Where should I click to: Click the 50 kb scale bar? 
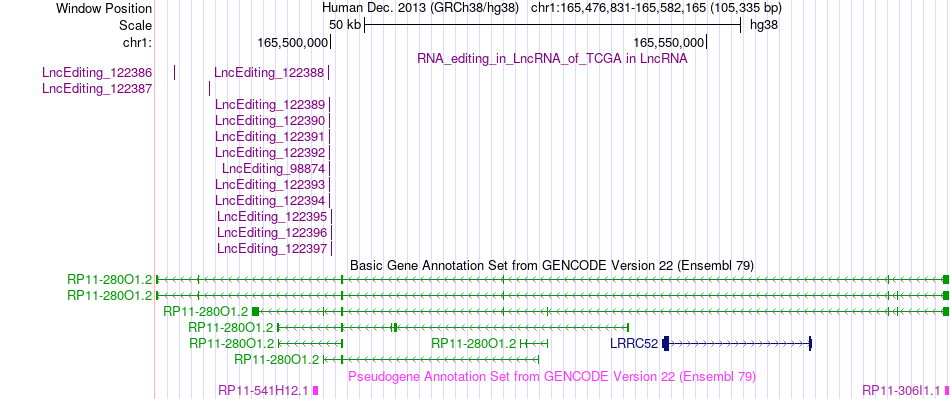553,25
